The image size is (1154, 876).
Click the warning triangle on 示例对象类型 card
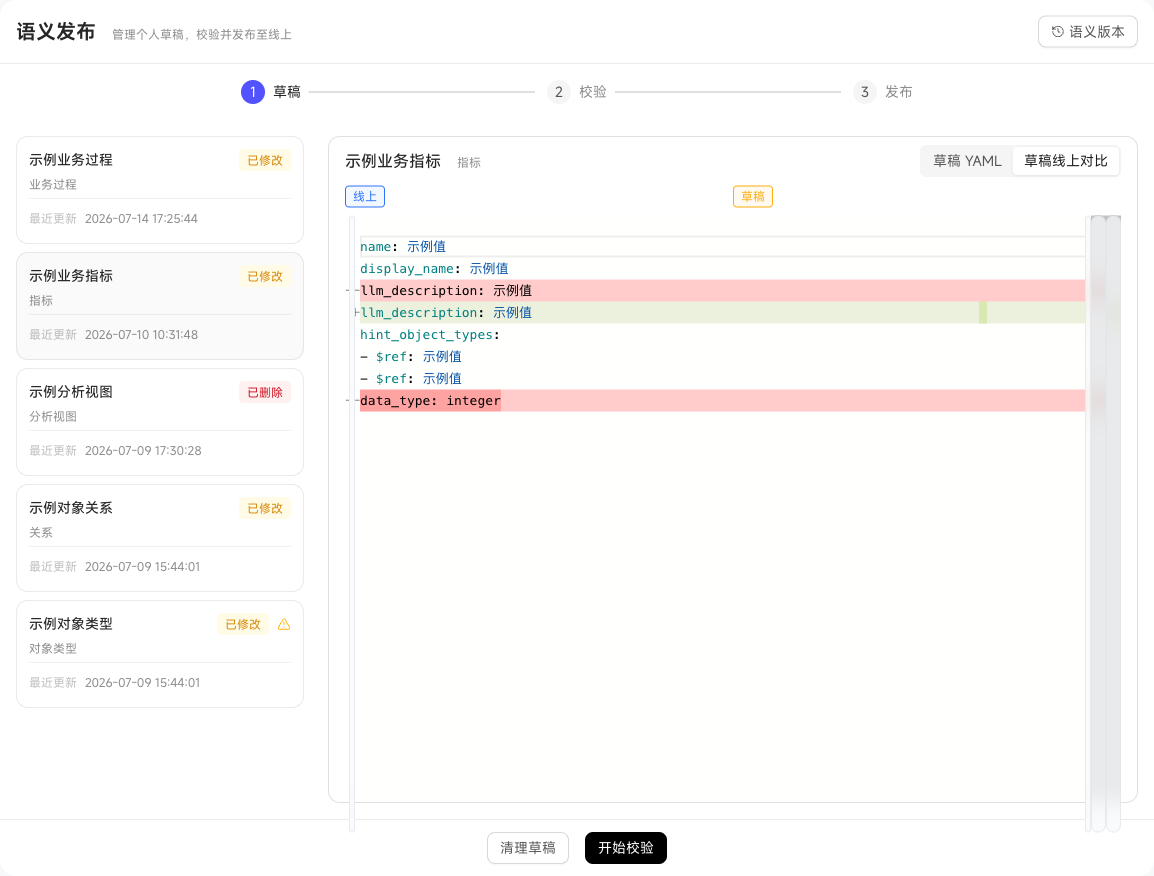pyautogui.click(x=284, y=624)
